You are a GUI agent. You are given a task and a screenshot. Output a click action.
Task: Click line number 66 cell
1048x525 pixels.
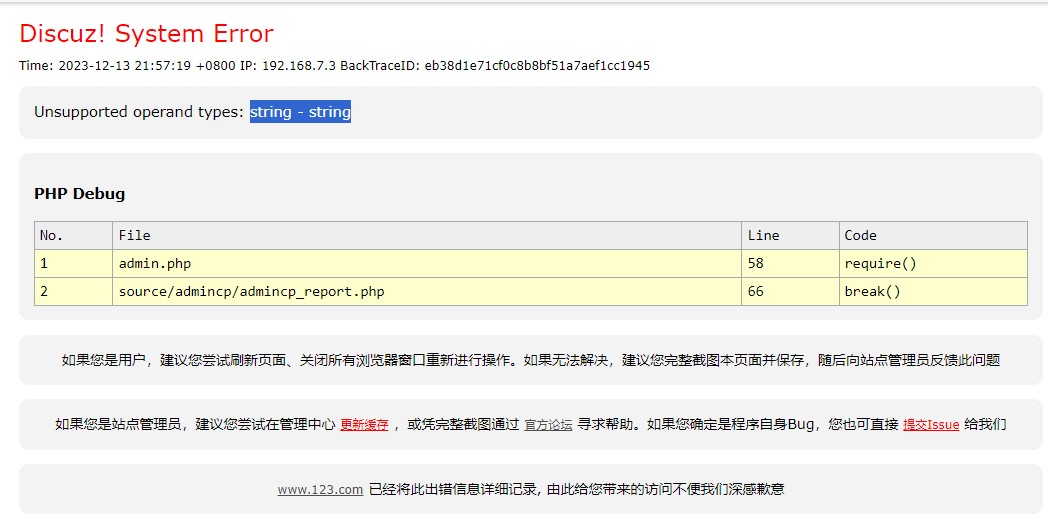[756, 292]
